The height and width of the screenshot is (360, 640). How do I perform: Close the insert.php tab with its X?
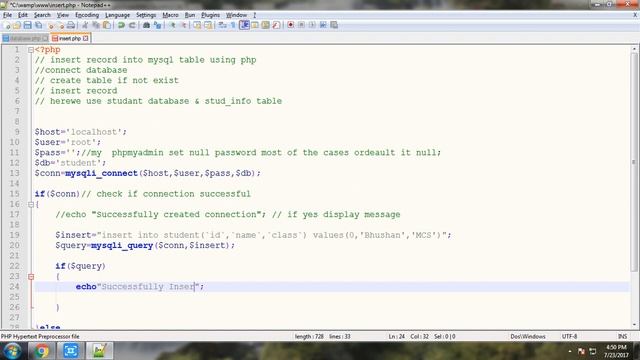pos(85,38)
